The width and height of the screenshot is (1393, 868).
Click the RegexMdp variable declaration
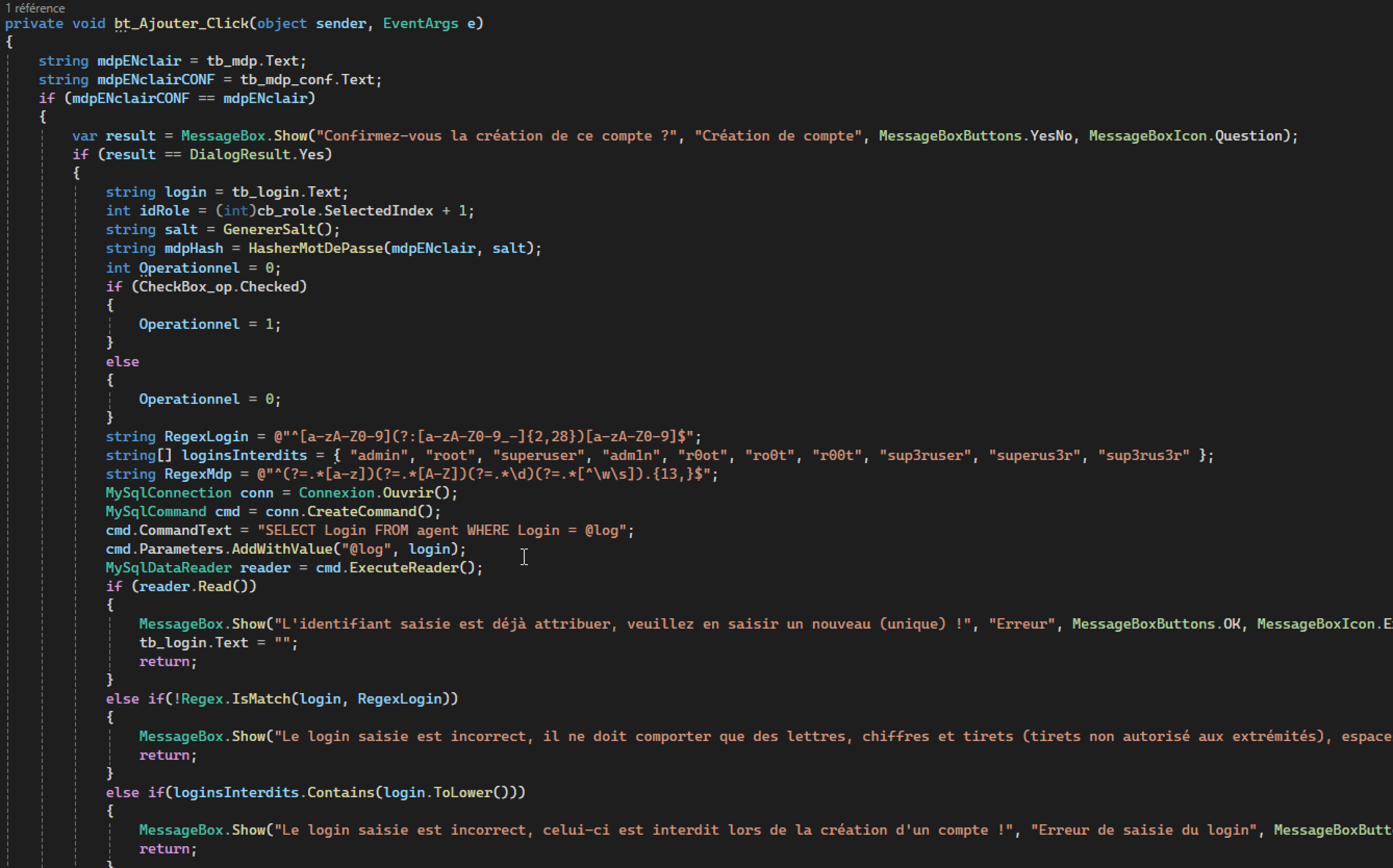[197, 474]
